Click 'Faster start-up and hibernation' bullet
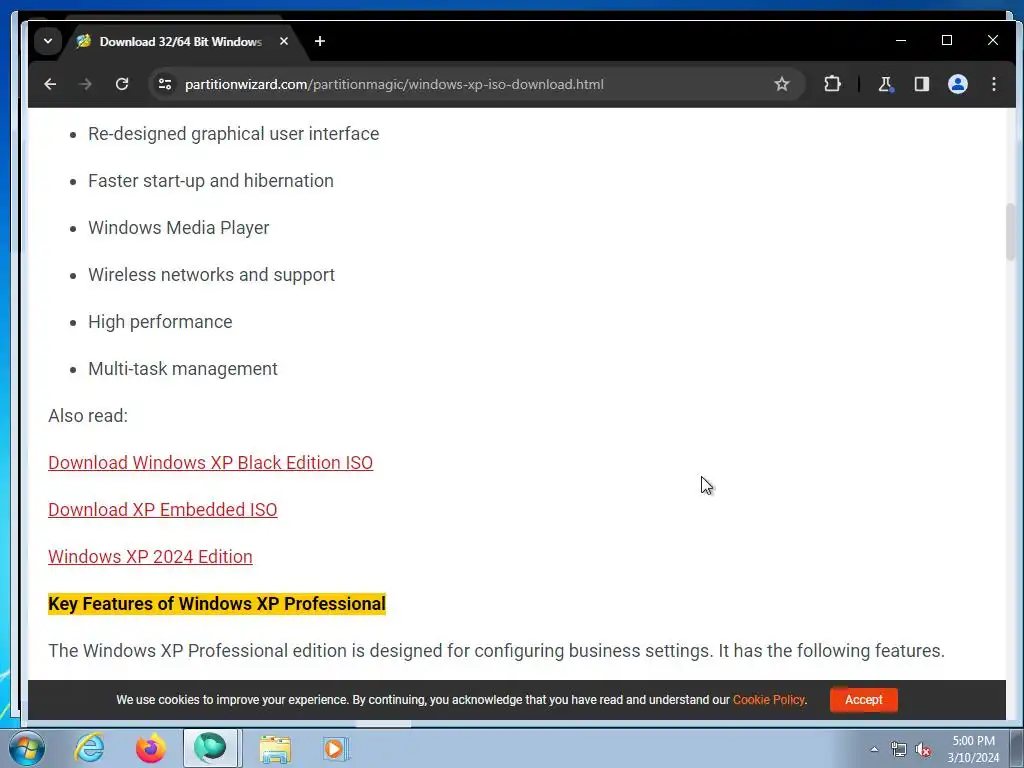1024x768 pixels. (210, 180)
